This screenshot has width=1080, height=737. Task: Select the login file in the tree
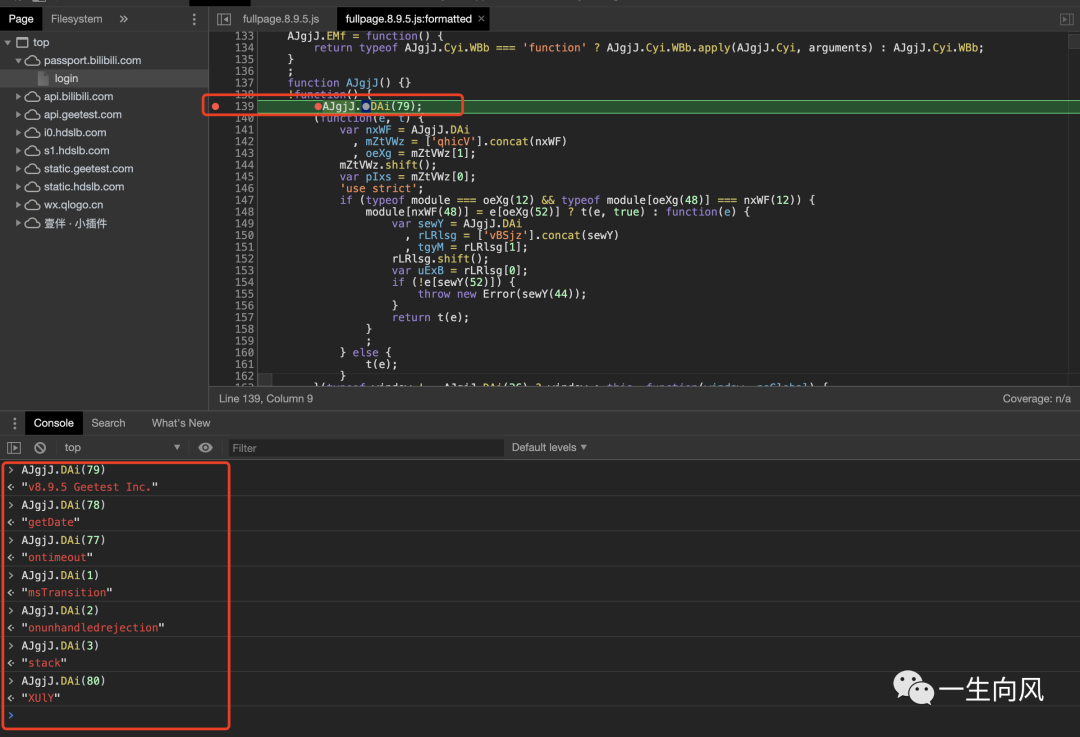[66, 79]
